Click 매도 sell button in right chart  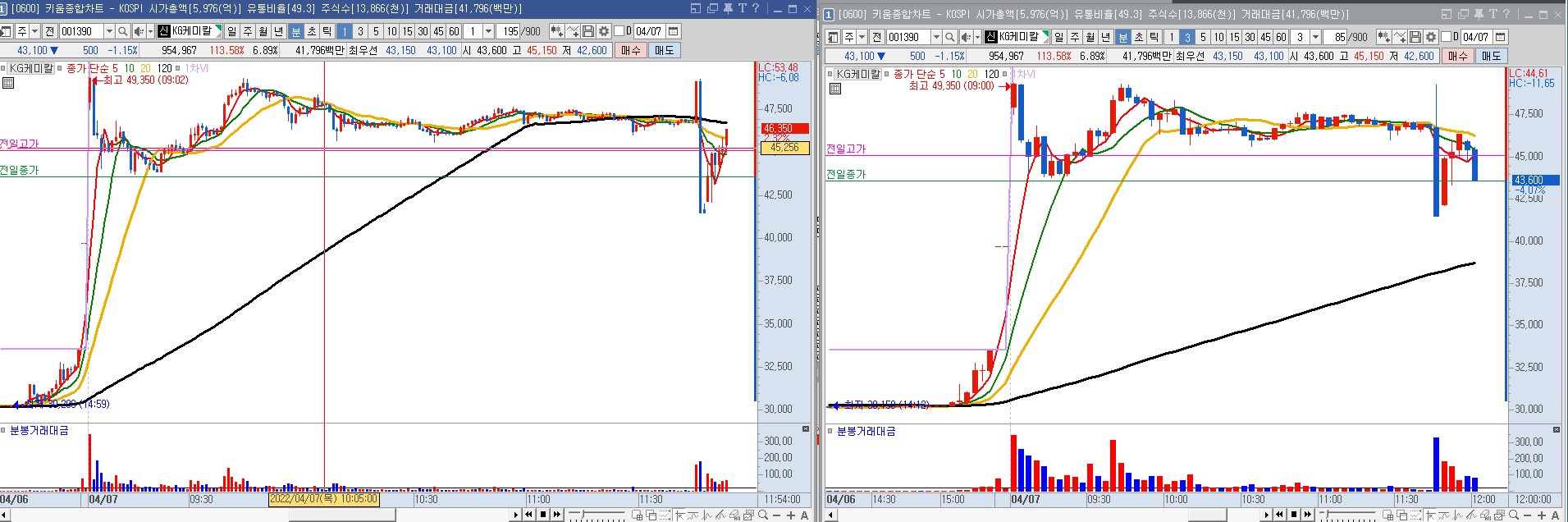1492,56
